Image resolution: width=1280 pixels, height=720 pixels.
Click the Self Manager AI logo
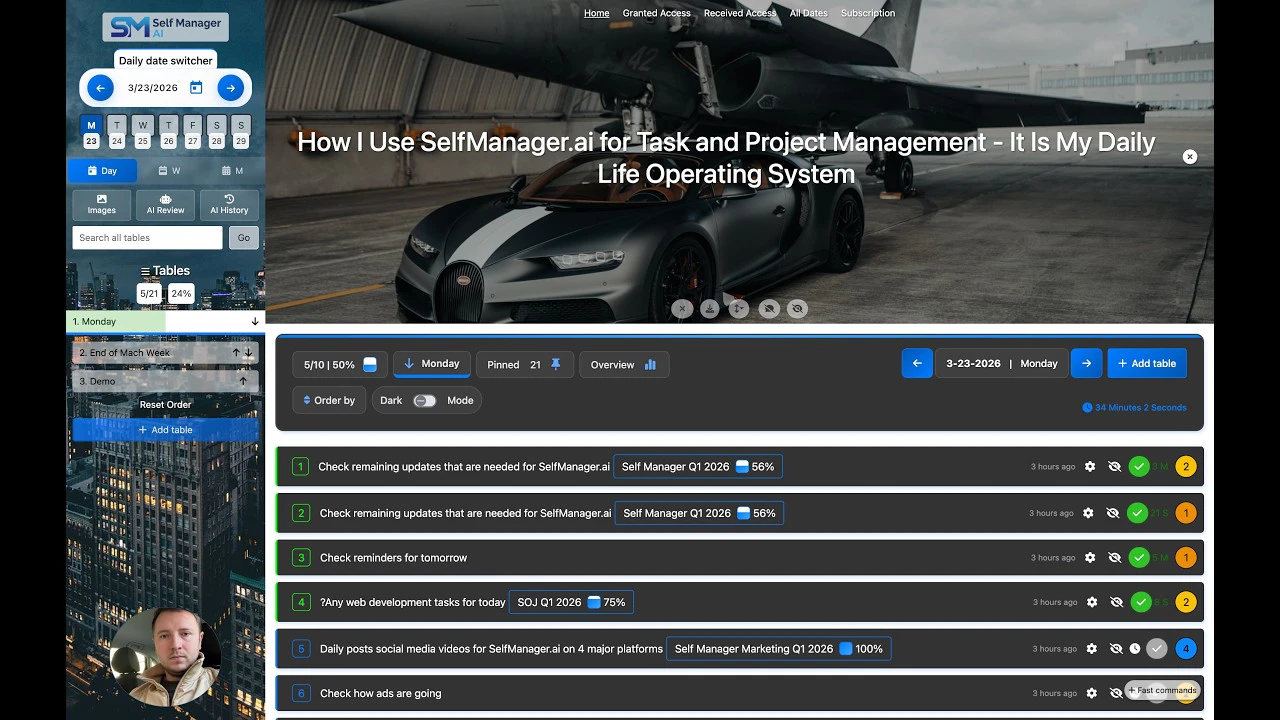pyautogui.click(x=165, y=27)
